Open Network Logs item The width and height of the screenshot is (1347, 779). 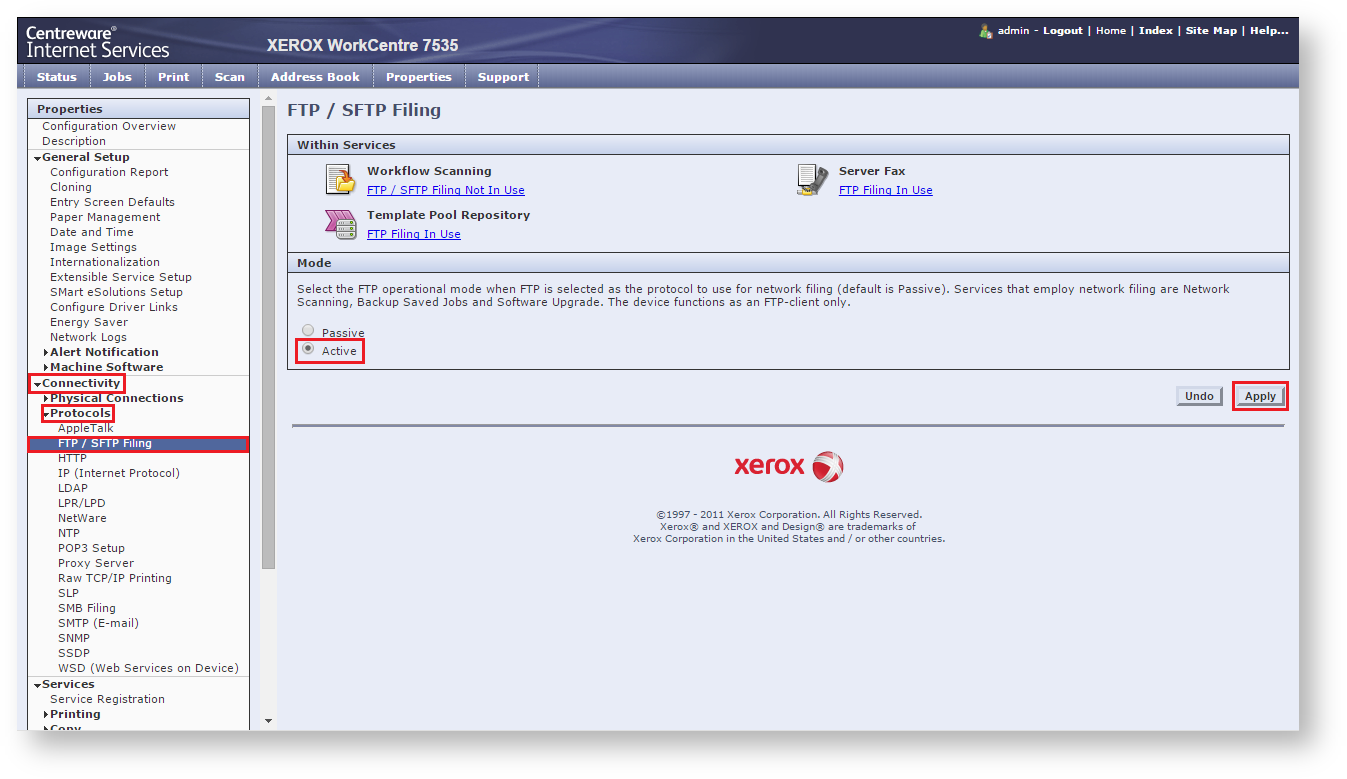click(x=88, y=337)
